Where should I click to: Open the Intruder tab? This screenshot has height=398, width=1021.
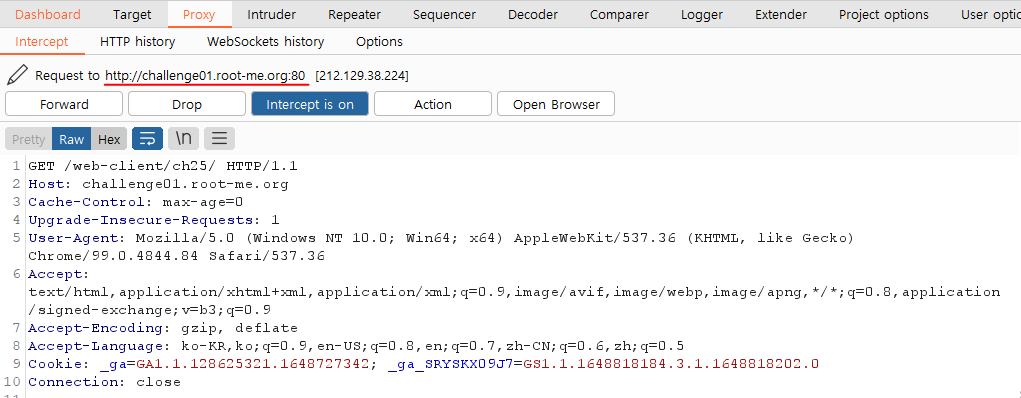272,14
